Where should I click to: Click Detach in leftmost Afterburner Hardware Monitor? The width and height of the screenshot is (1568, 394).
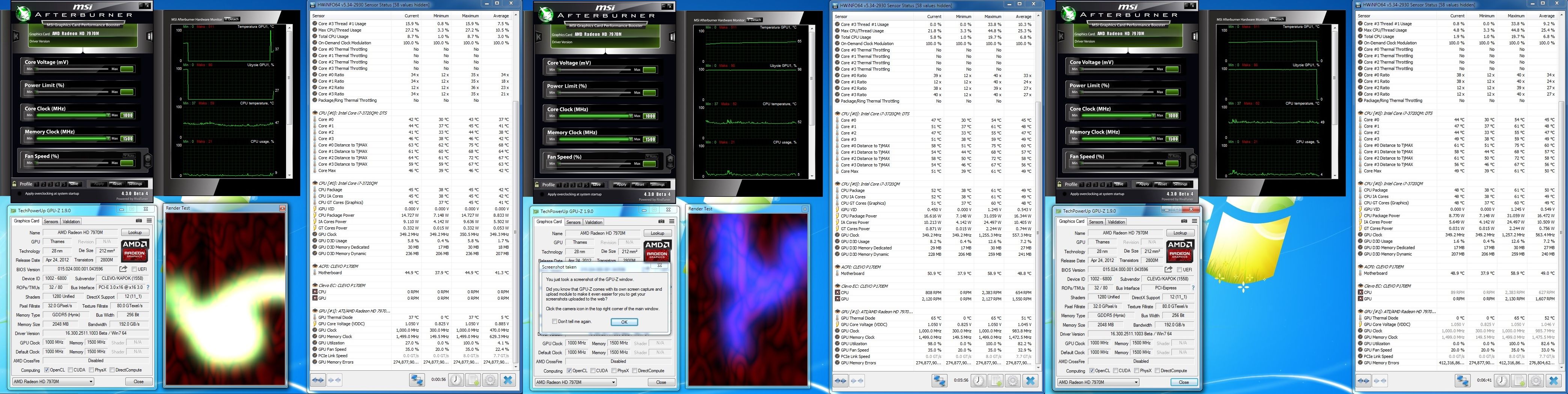[232, 19]
